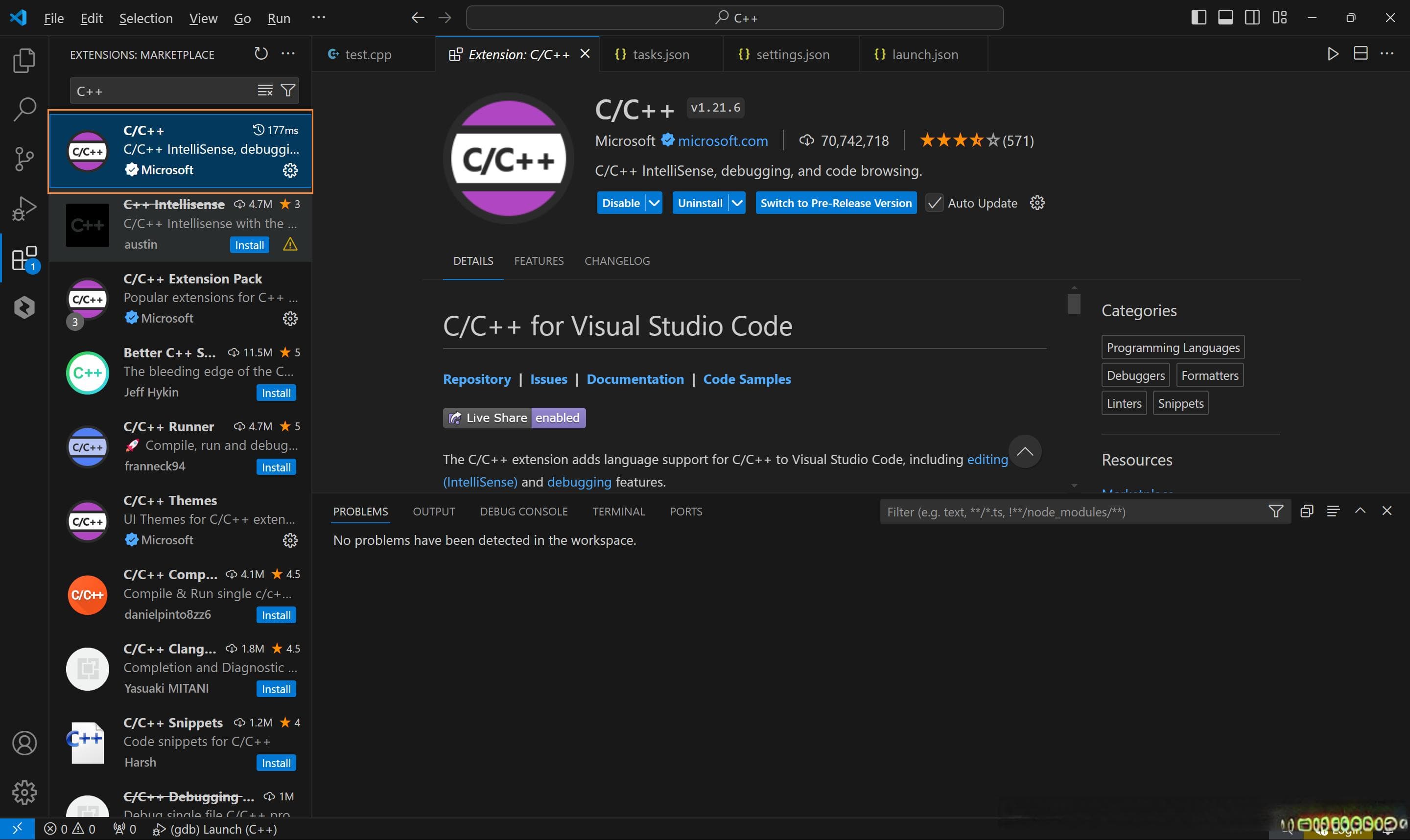Open the Run and Debug view
The width and height of the screenshot is (1410, 840).
[x=24, y=209]
